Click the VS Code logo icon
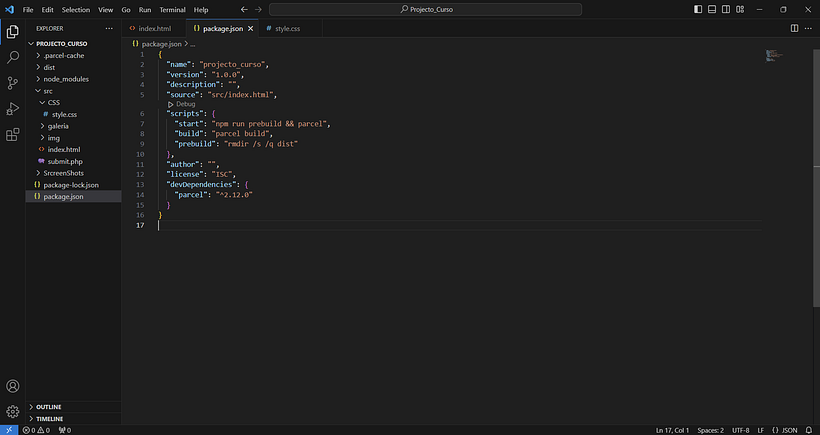 click(x=9, y=9)
